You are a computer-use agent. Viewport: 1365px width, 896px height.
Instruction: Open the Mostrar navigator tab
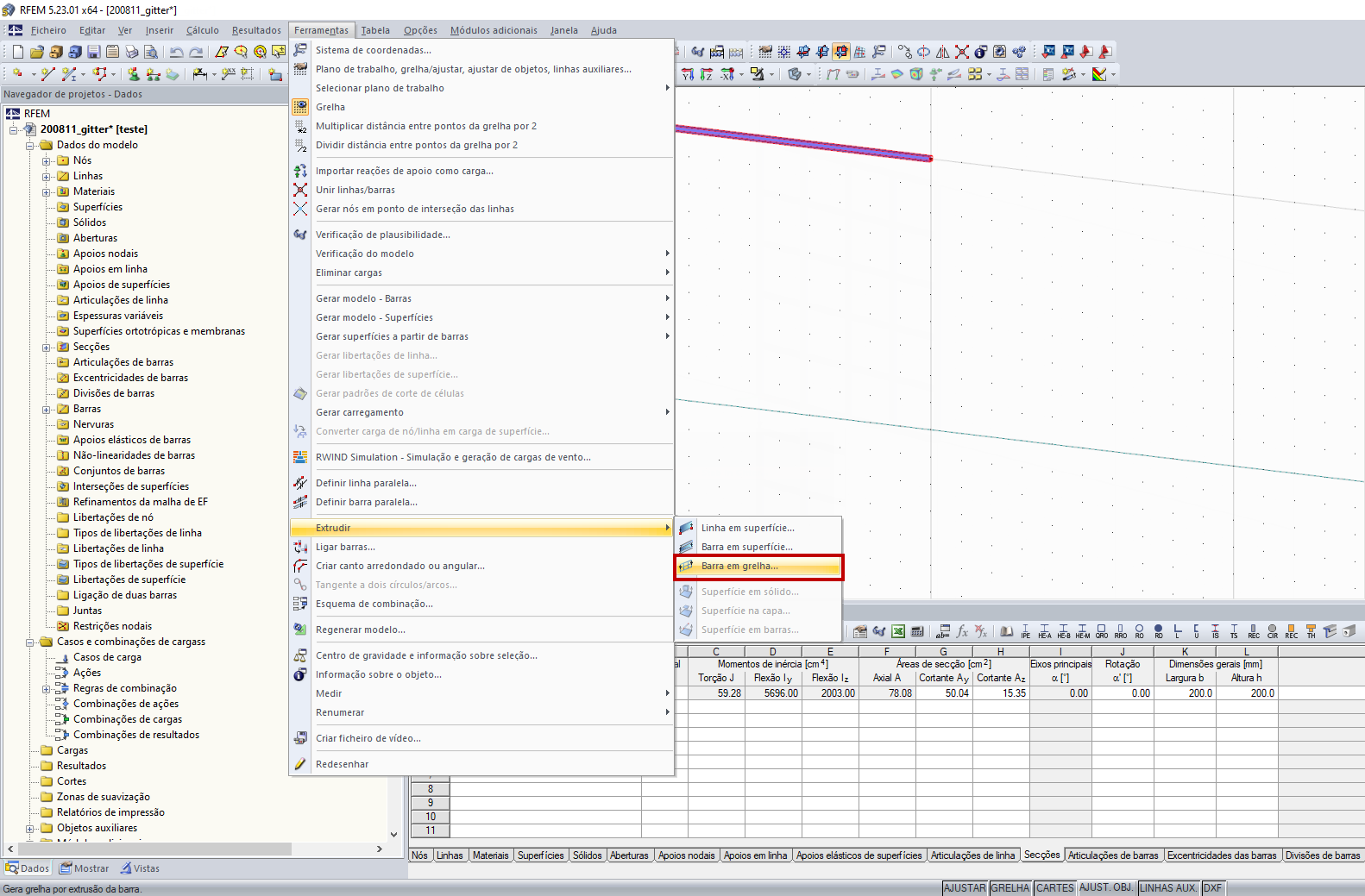click(84, 868)
